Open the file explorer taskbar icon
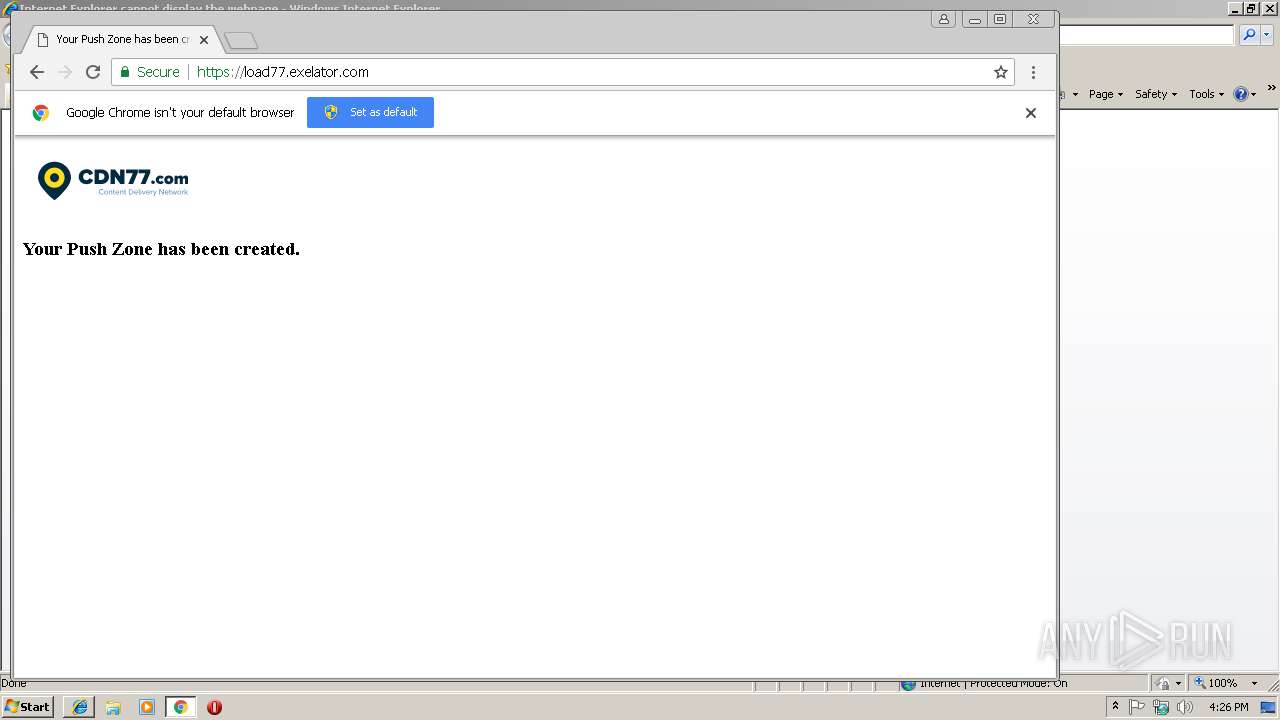This screenshot has height=720, width=1280. point(113,707)
